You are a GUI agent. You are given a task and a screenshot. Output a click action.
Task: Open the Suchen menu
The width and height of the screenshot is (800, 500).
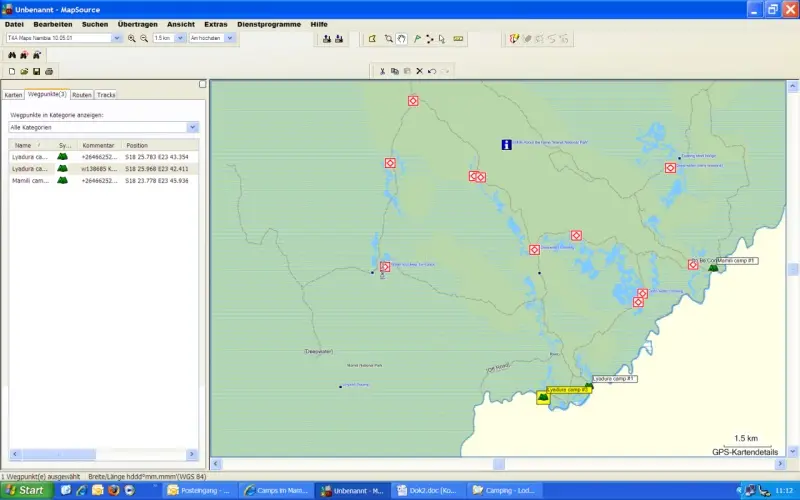coord(95,24)
